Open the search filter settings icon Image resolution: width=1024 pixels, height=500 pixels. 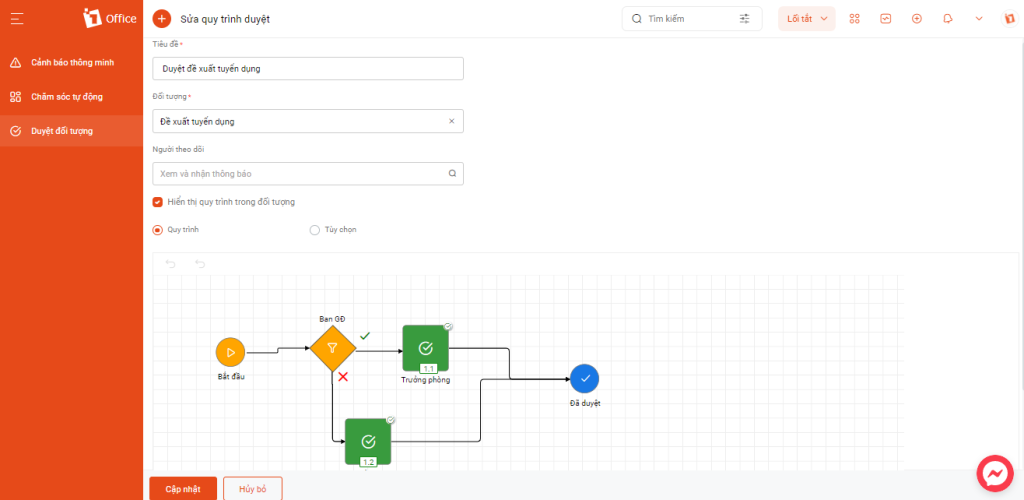click(x=745, y=18)
